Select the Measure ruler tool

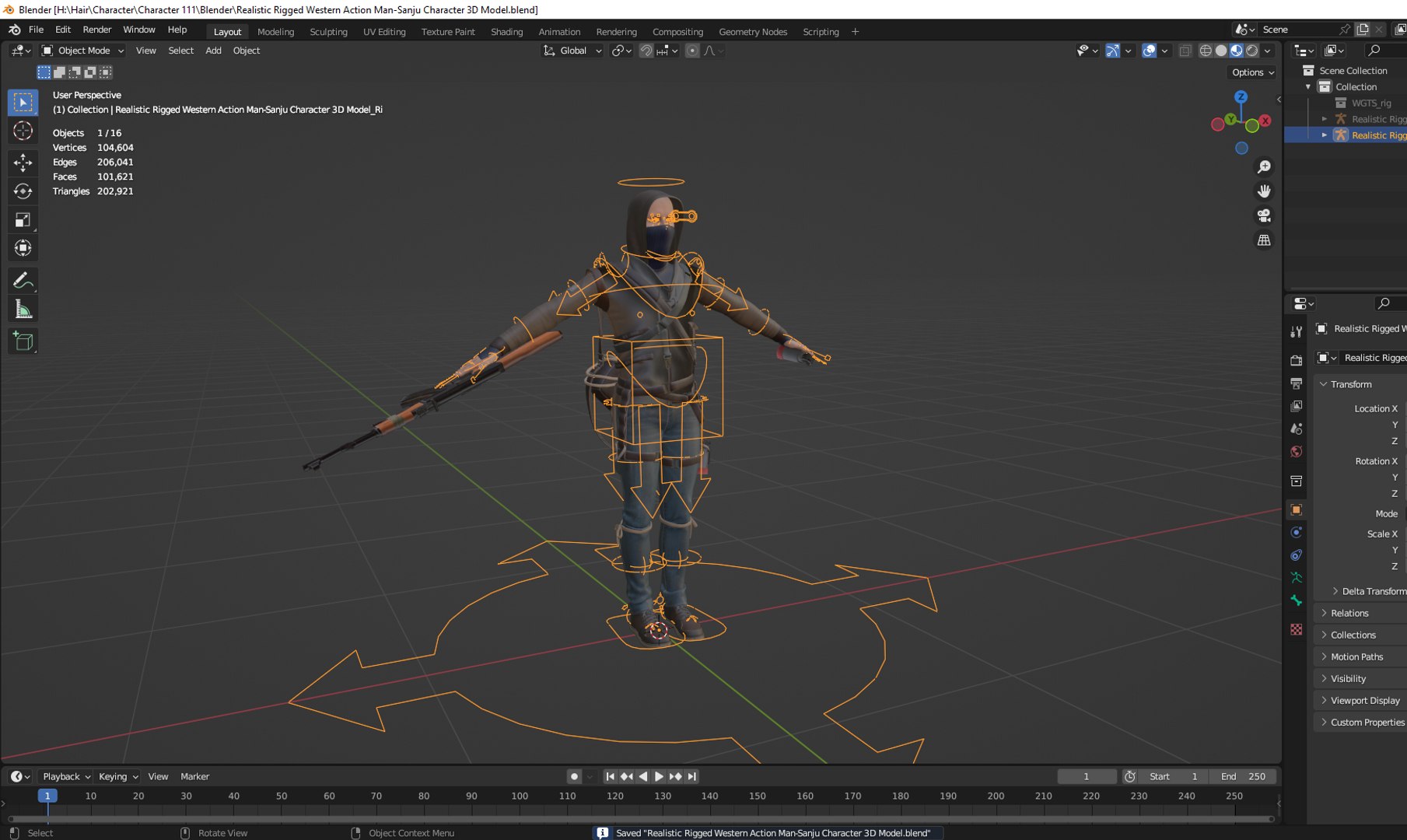point(23,310)
